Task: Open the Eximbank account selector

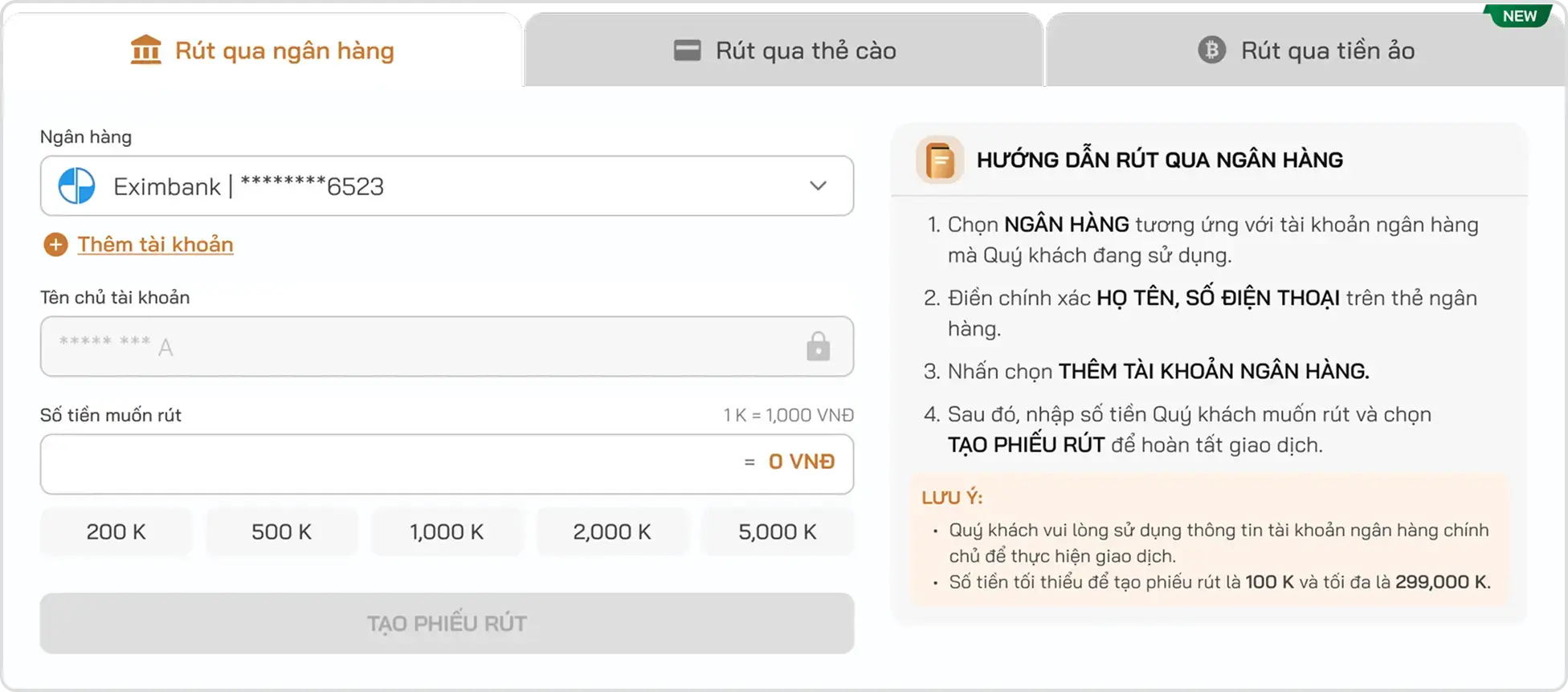Action: 447,186
